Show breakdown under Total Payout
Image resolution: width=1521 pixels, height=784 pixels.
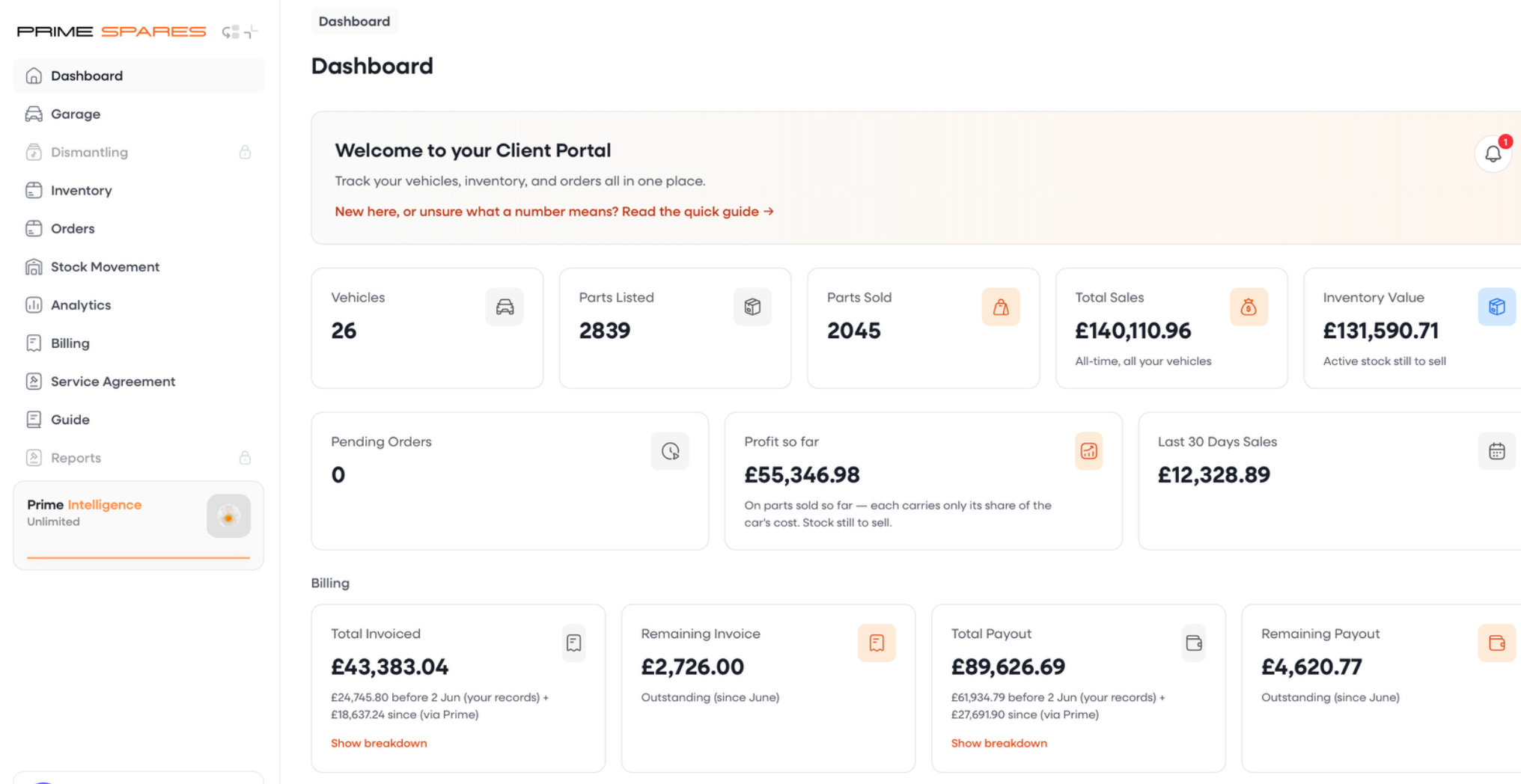[x=999, y=743]
